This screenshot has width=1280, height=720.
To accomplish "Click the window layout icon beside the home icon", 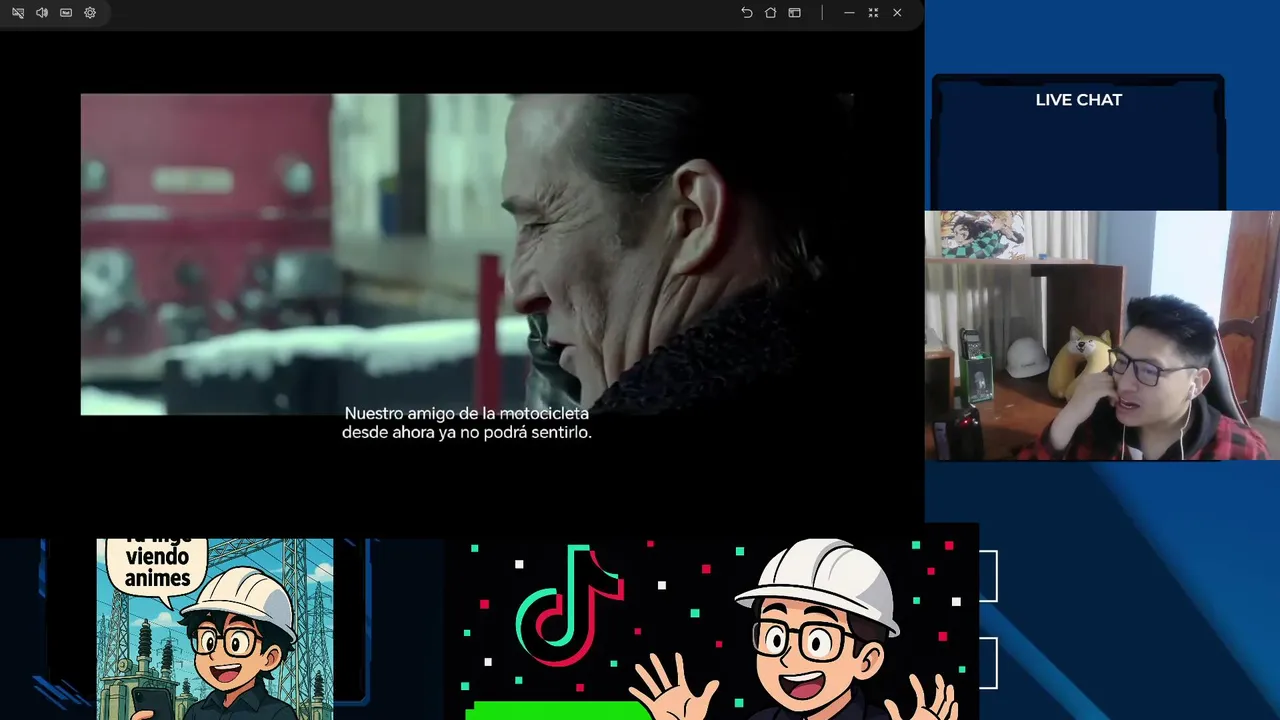I will coord(794,13).
